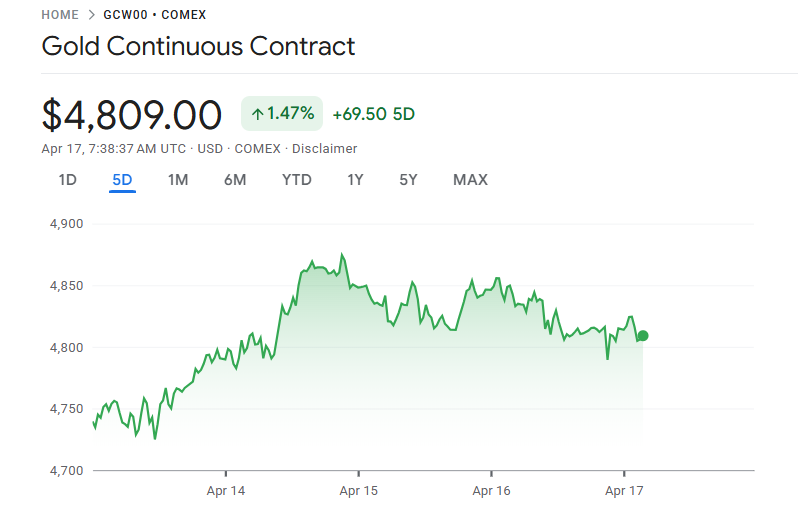Click the +69.50 5D change text

[373, 114]
